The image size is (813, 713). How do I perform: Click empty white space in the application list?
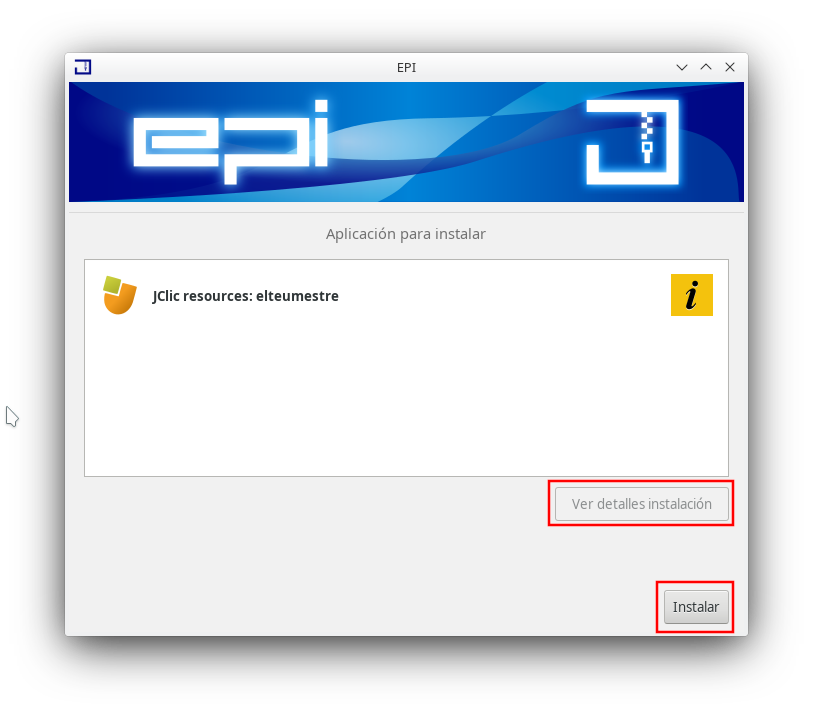point(406,399)
